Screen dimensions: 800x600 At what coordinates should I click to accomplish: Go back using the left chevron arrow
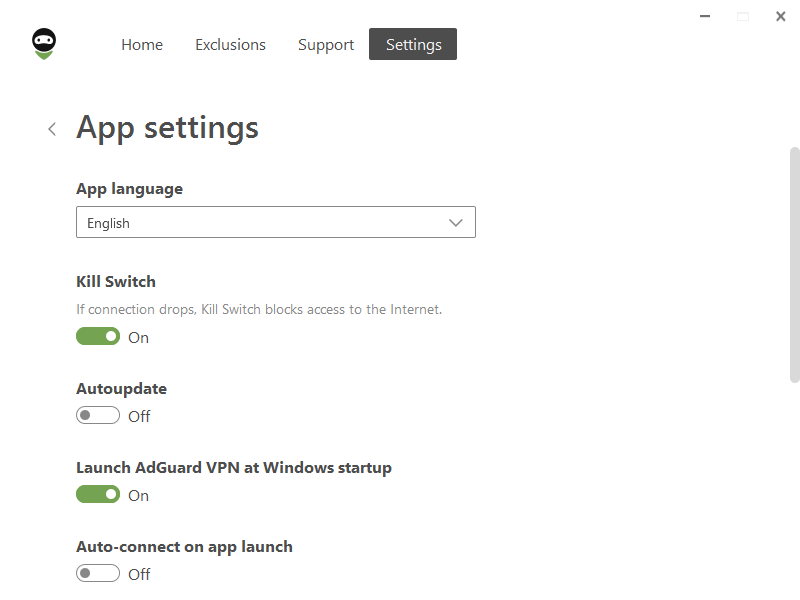[x=52, y=129]
